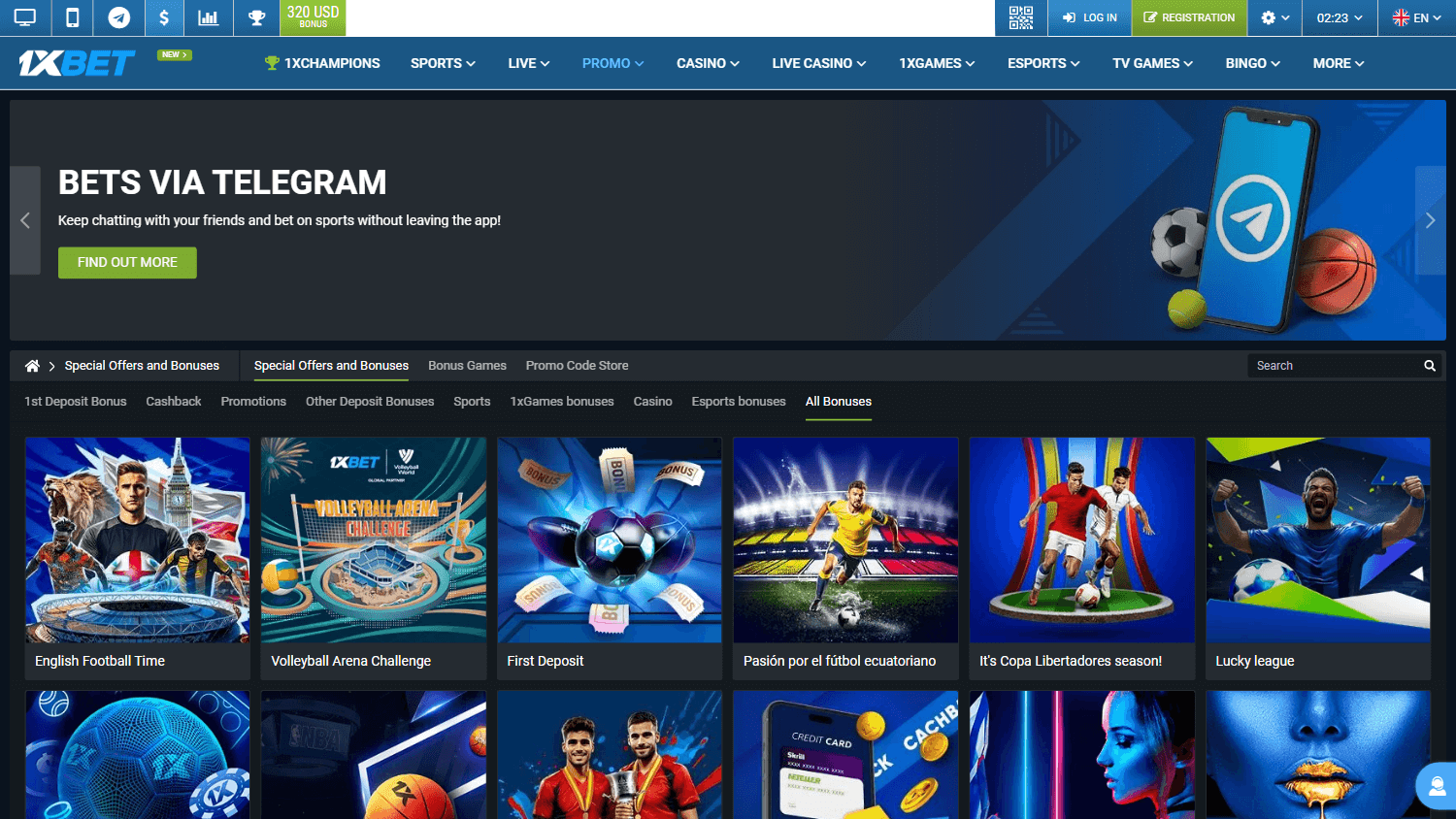Filter by Other Deposit Bonuses
The height and width of the screenshot is (819, 1456).
[x=370, y=402]
